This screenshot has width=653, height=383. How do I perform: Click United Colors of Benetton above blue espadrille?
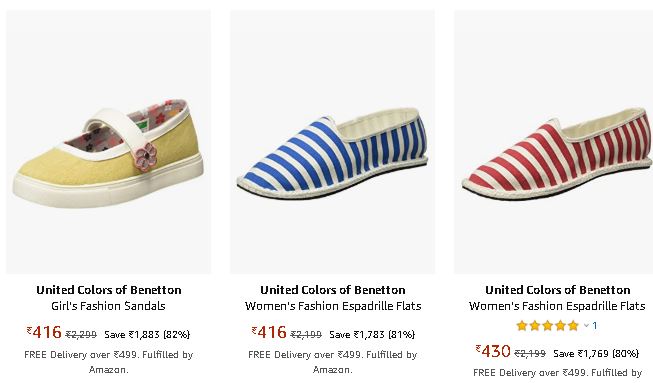[x=333, y=290]
